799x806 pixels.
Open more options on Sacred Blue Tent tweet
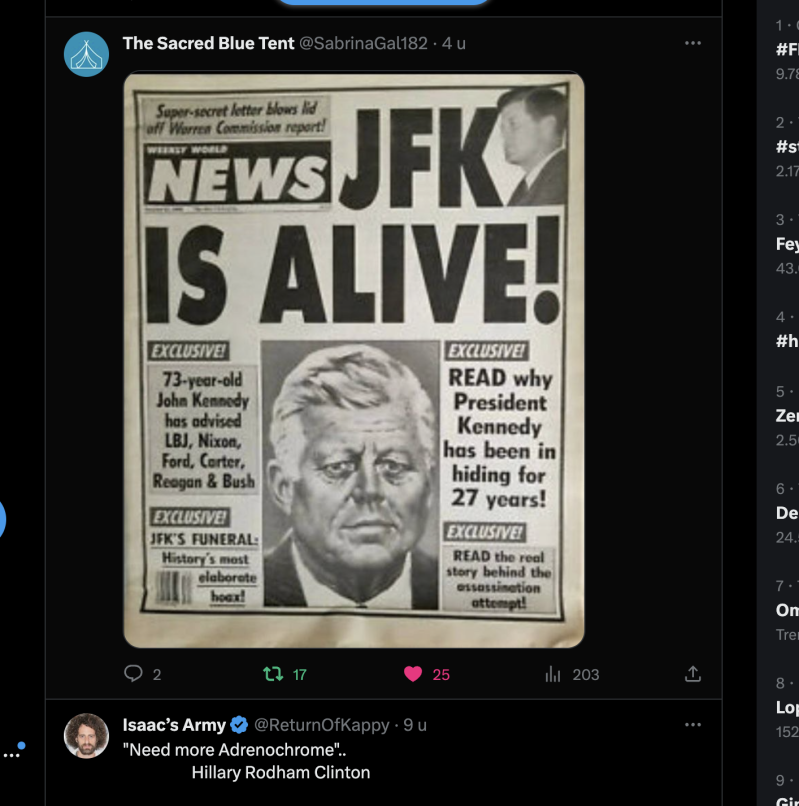tap(692, 43)
